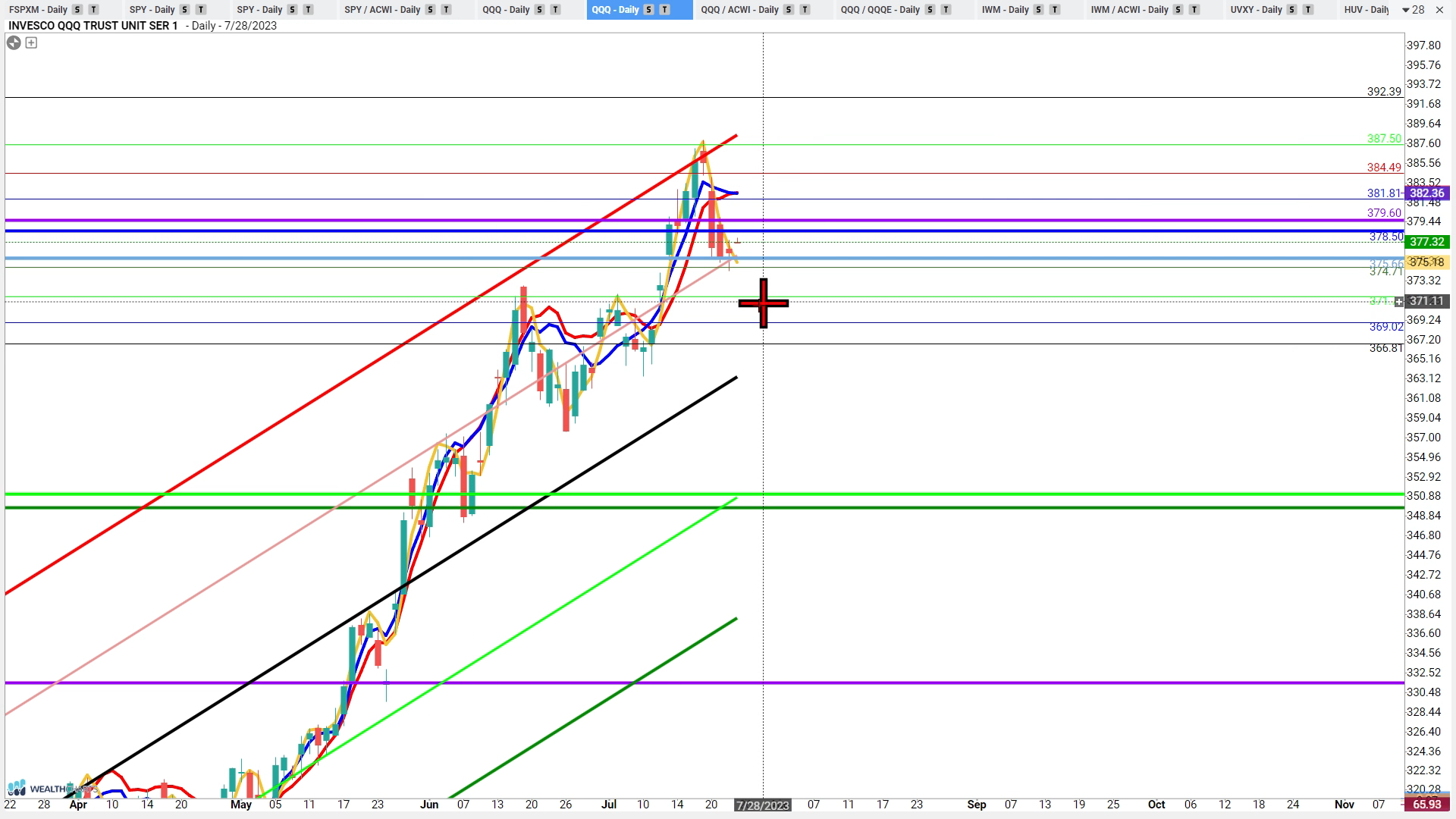Click the Oct label on the time axis
This screenshot has width=1456, height=819.
[x=1156, y=805]
